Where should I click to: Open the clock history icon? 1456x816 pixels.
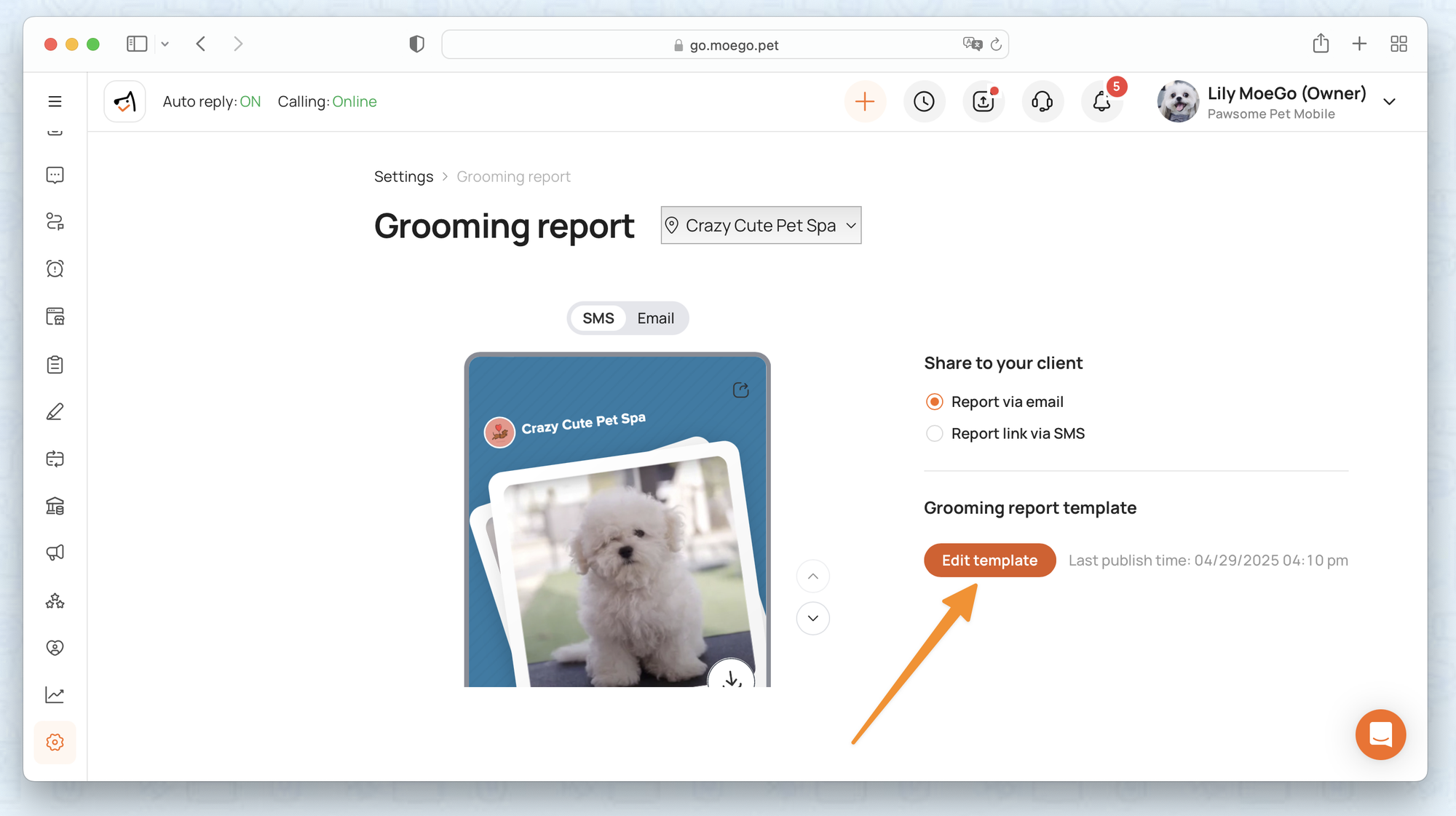924,101
